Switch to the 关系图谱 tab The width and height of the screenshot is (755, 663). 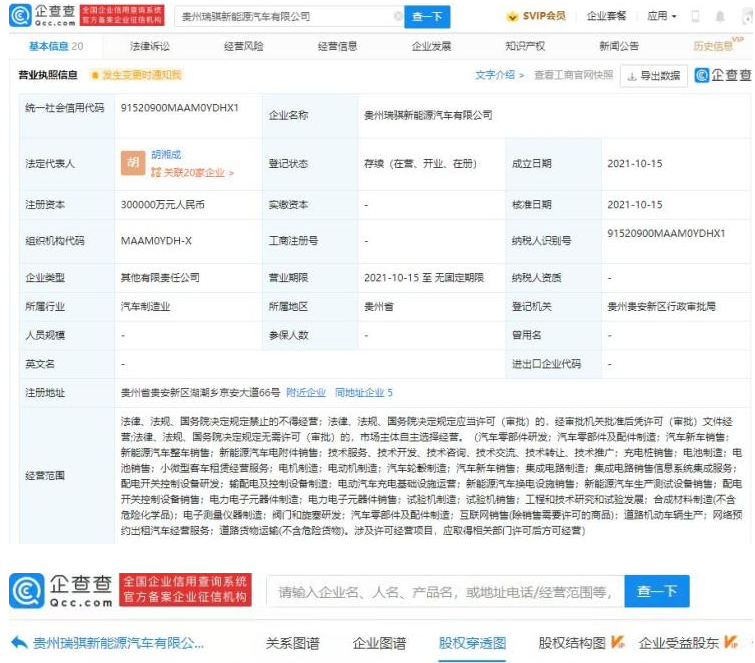tap(293, 643)
